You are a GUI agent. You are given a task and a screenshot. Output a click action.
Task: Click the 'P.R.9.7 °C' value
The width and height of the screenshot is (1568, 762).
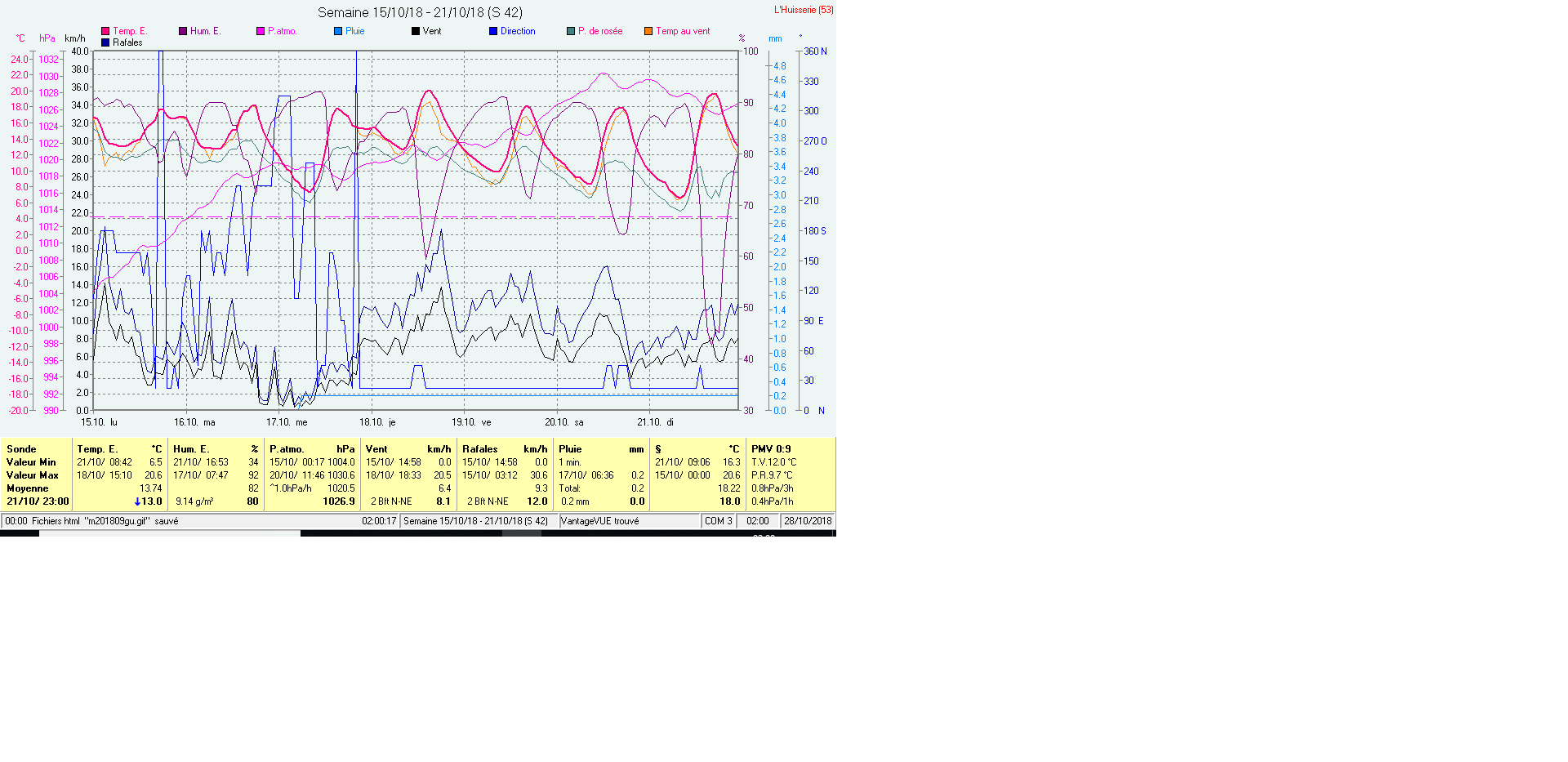pyautogui.click(x=772, y=475)
